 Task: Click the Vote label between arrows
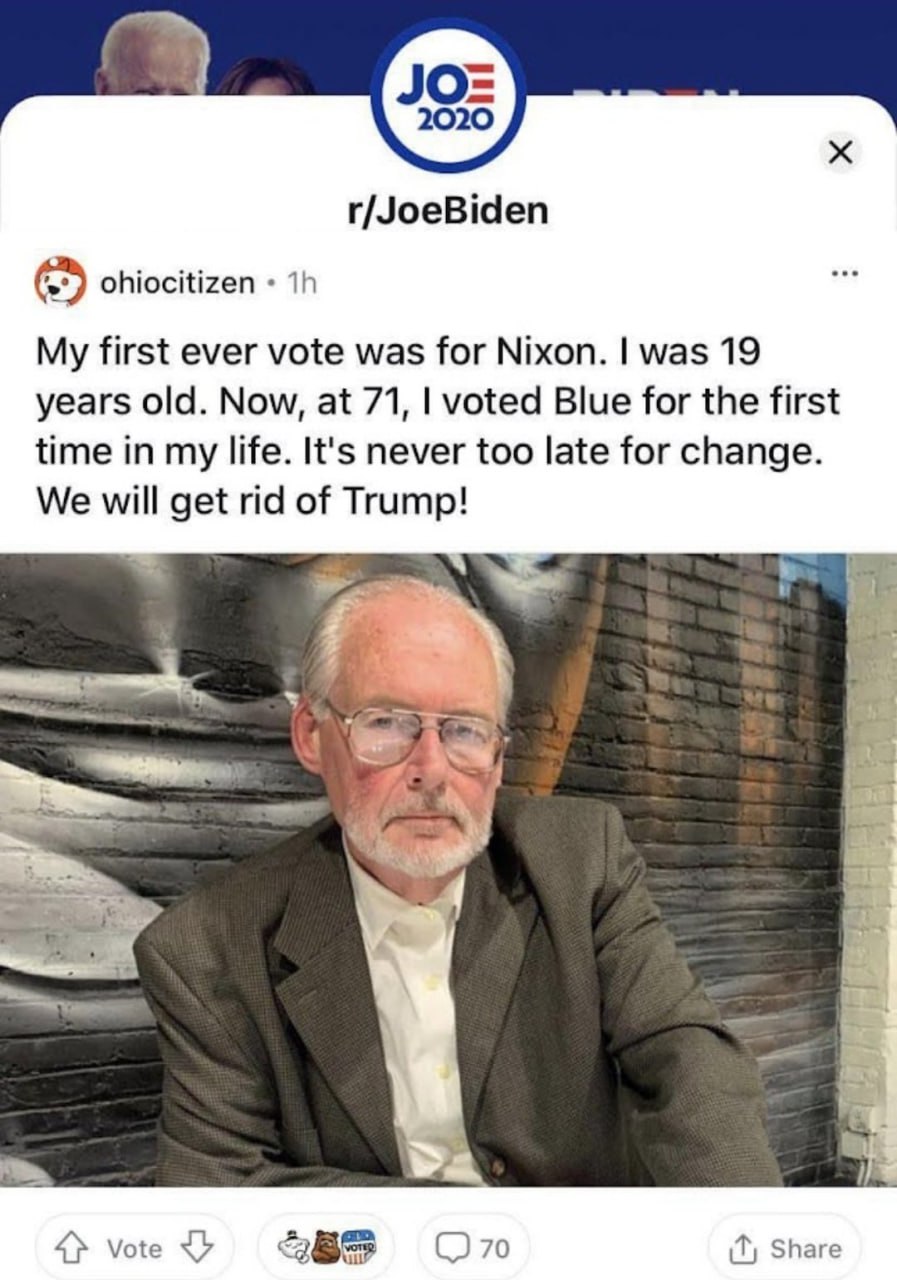134,1248
